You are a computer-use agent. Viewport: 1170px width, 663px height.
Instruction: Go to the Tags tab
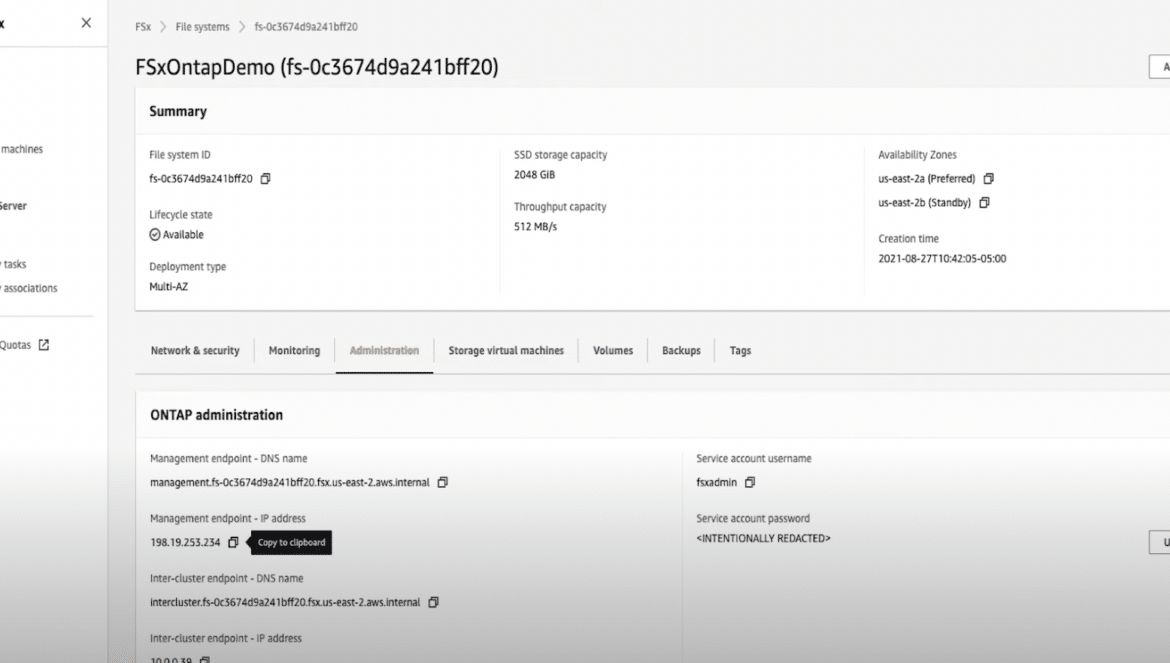[740, 351]
